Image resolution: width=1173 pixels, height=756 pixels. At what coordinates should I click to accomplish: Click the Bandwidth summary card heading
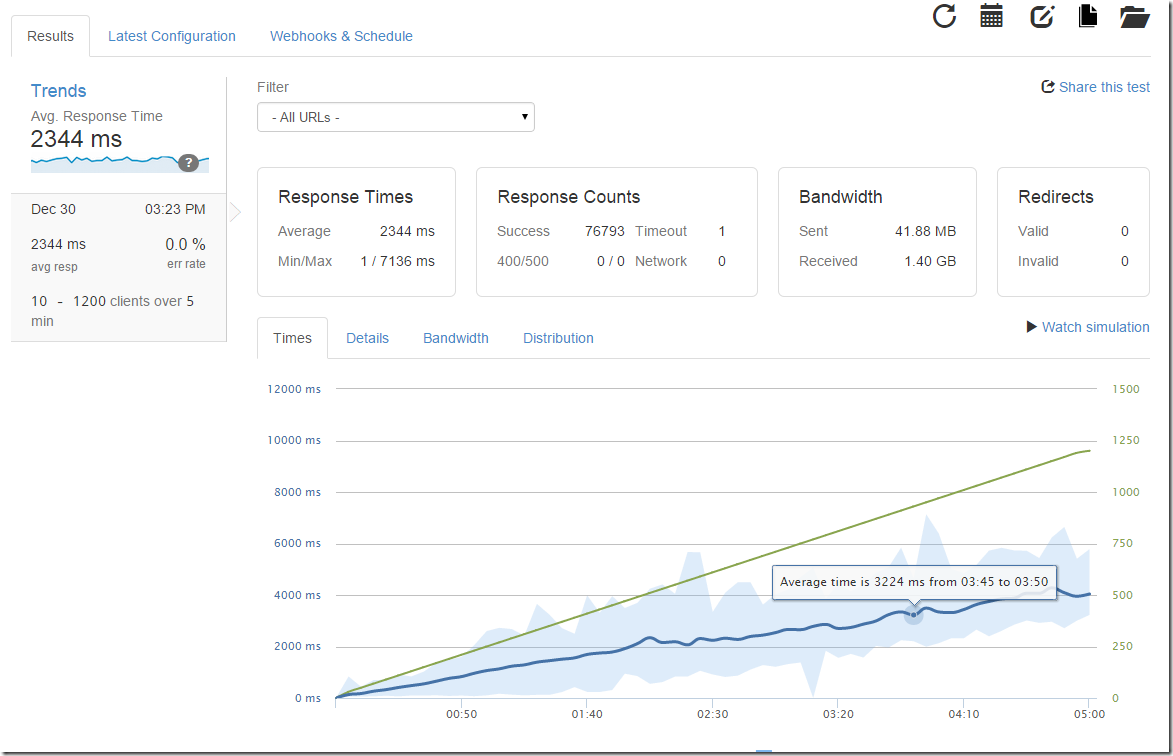[840, 197]
